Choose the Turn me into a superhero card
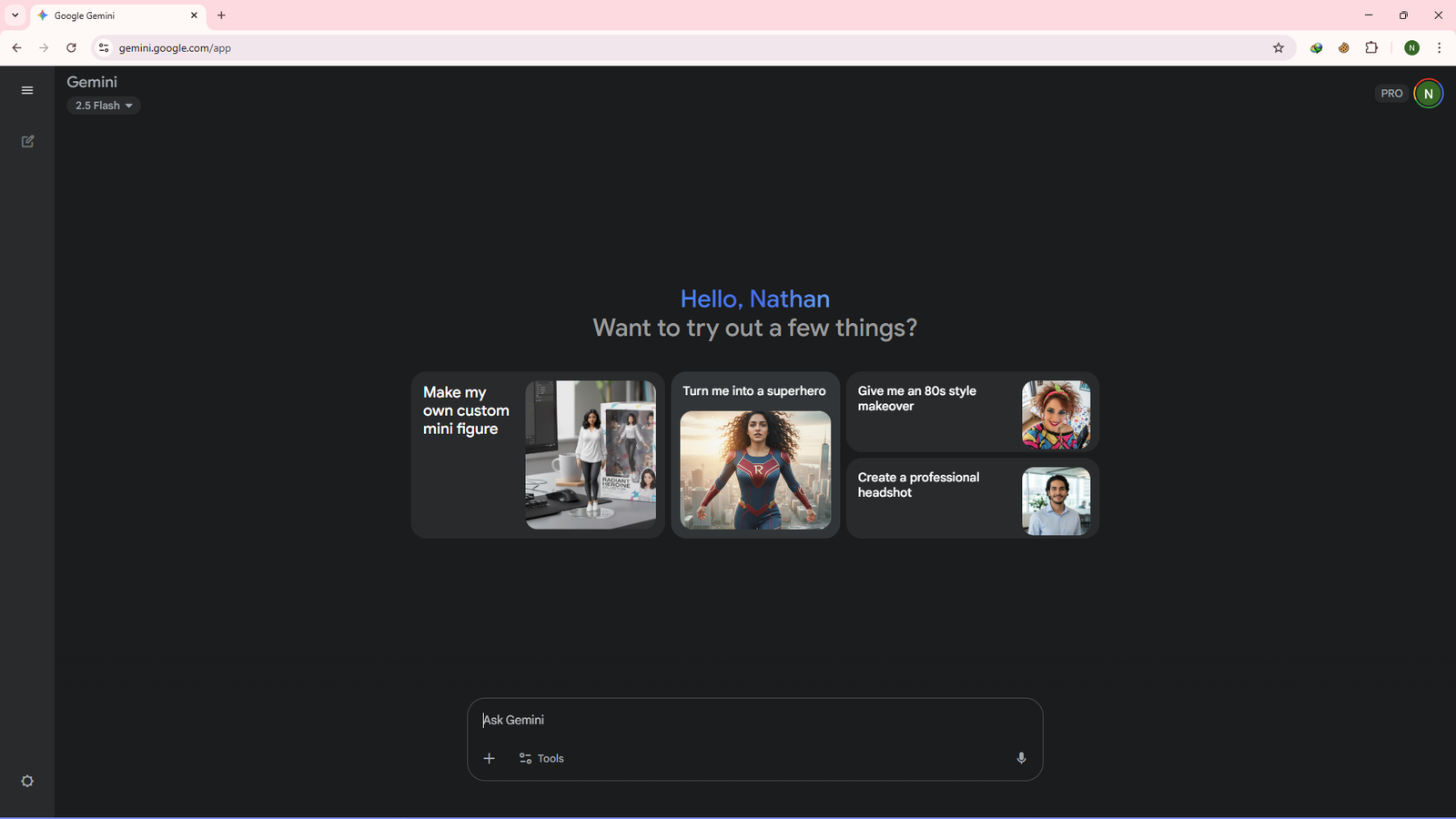1456x819 pixels. (754, 454)
